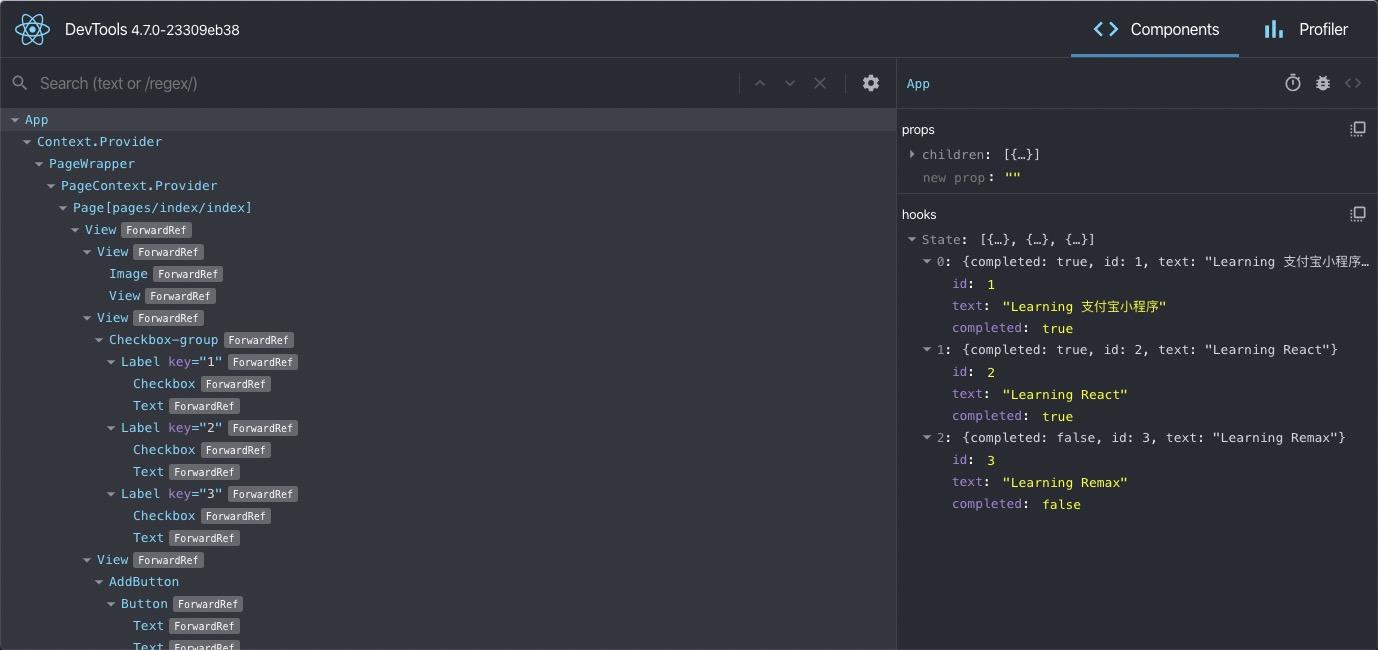The image size is (1378, 650).
Task: Clear search using the X icon
Action: [819, 83]
